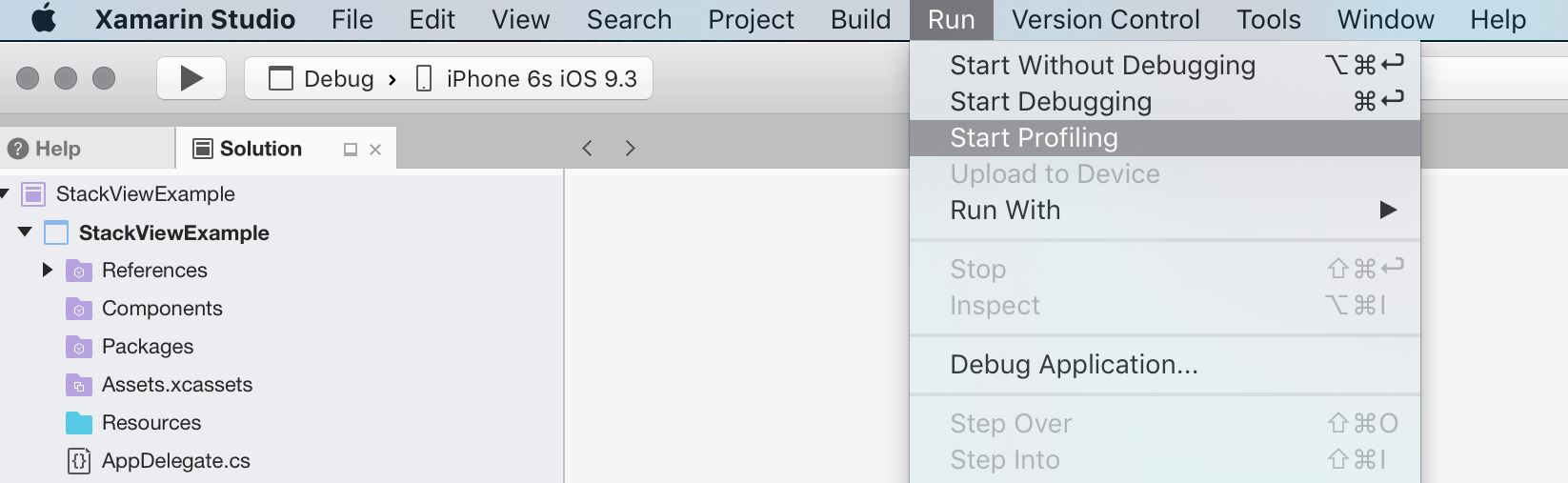Expand the References folder node
Viewport: 1568px width, 483px height.
(x=47, y=271)
